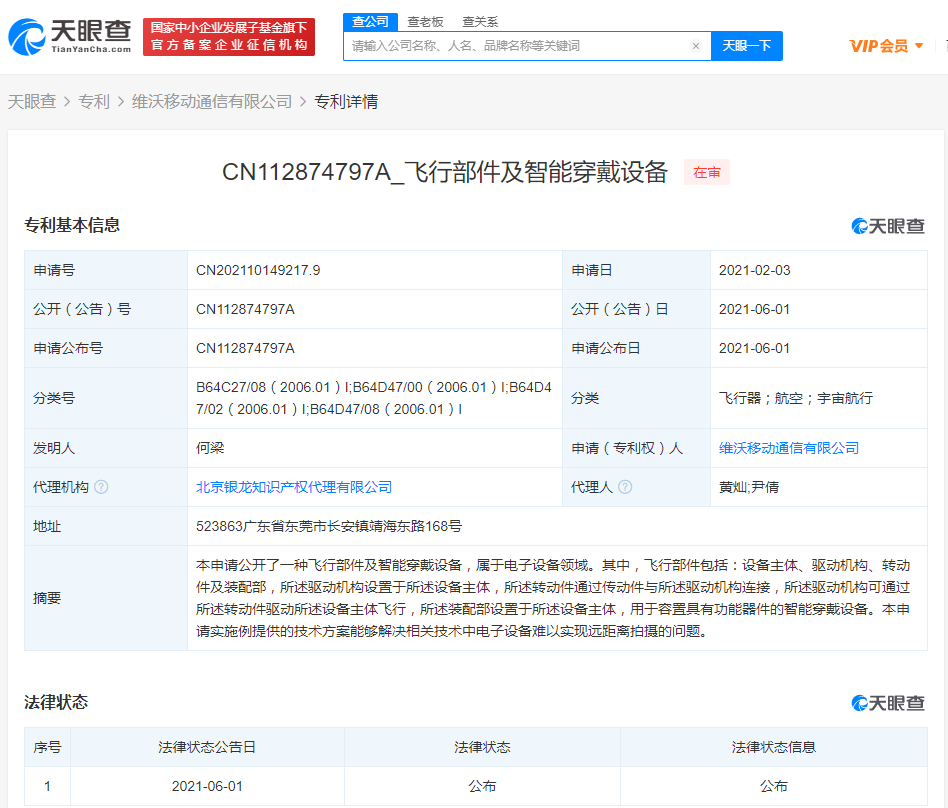Click the 申请（专利权）人 label cell
This screenshot has width=948, height=808.
click(x=636, y=448)
